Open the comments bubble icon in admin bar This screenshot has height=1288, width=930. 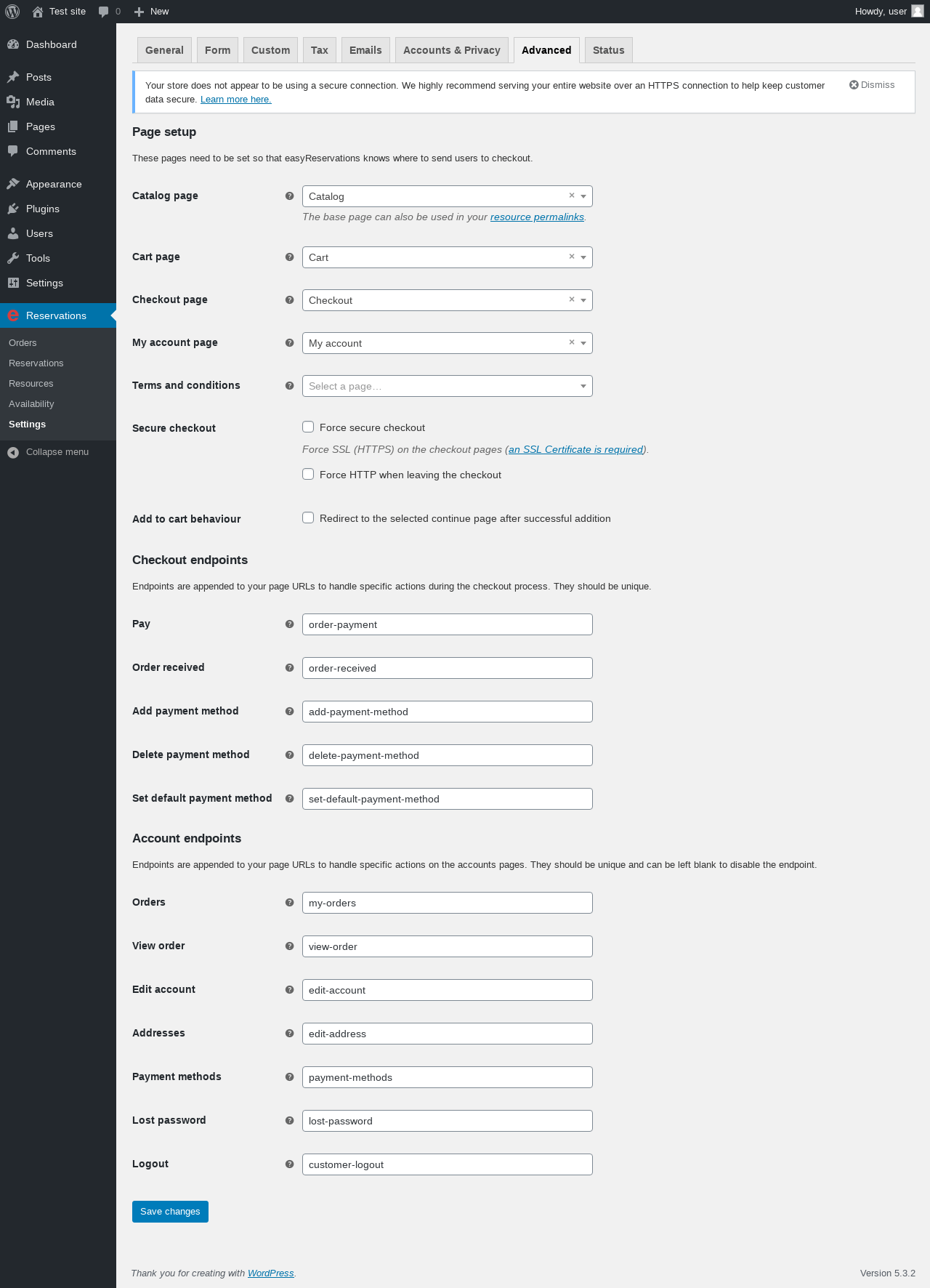click(104, 12)
